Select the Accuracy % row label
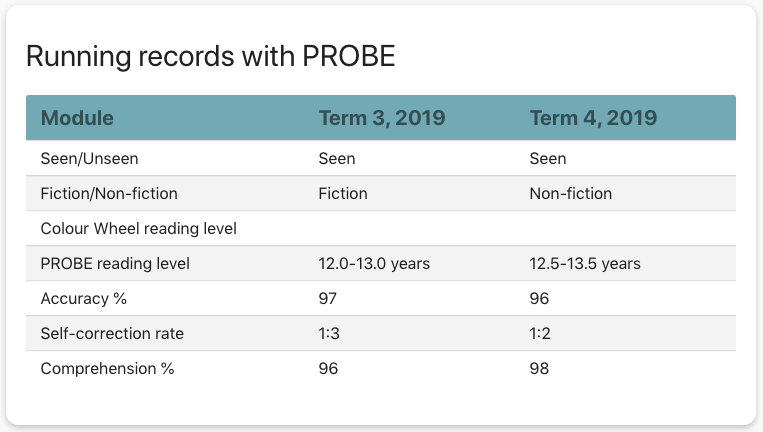 point(84,299)
